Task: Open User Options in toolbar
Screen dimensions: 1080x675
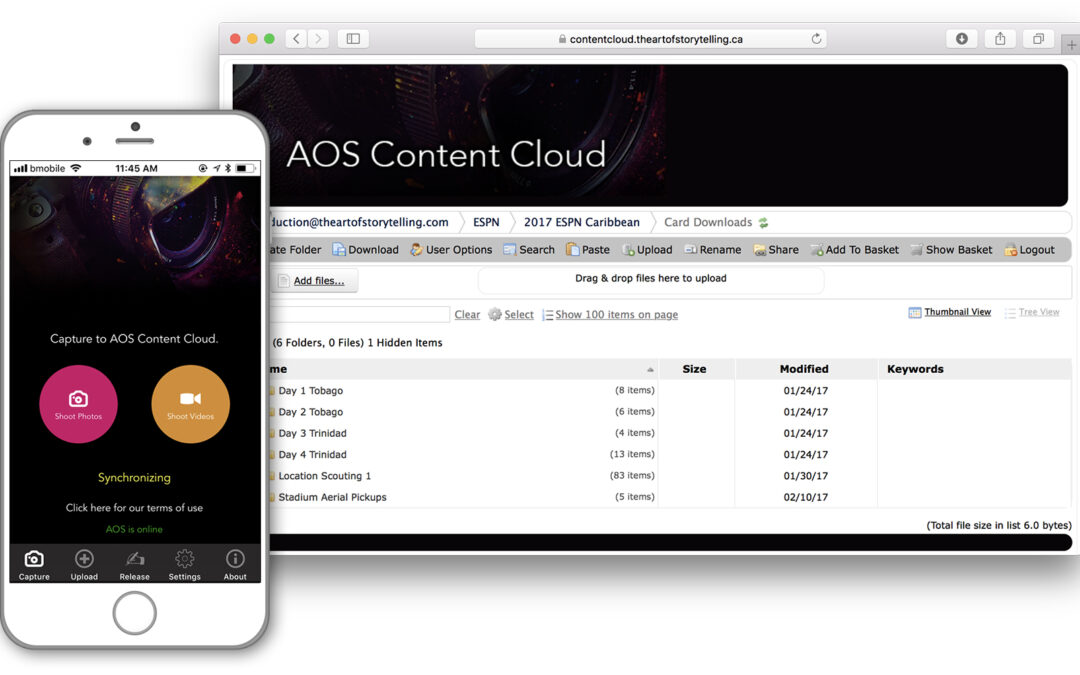Action: 451,250
